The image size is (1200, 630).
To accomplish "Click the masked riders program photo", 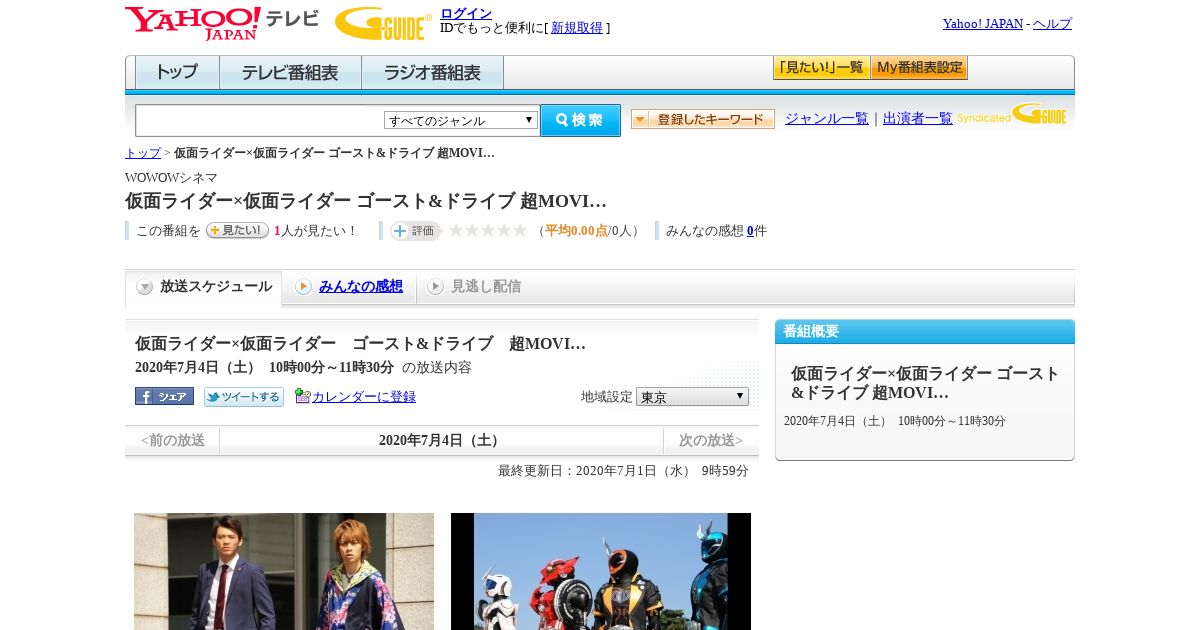I will tap(601, 571).
